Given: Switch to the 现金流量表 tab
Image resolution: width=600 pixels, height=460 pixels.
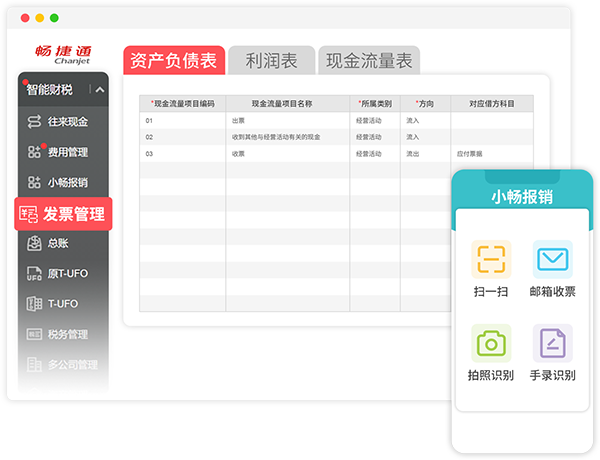Looking at the screenshot, I should pyautogui.click(x=370, y=61).
